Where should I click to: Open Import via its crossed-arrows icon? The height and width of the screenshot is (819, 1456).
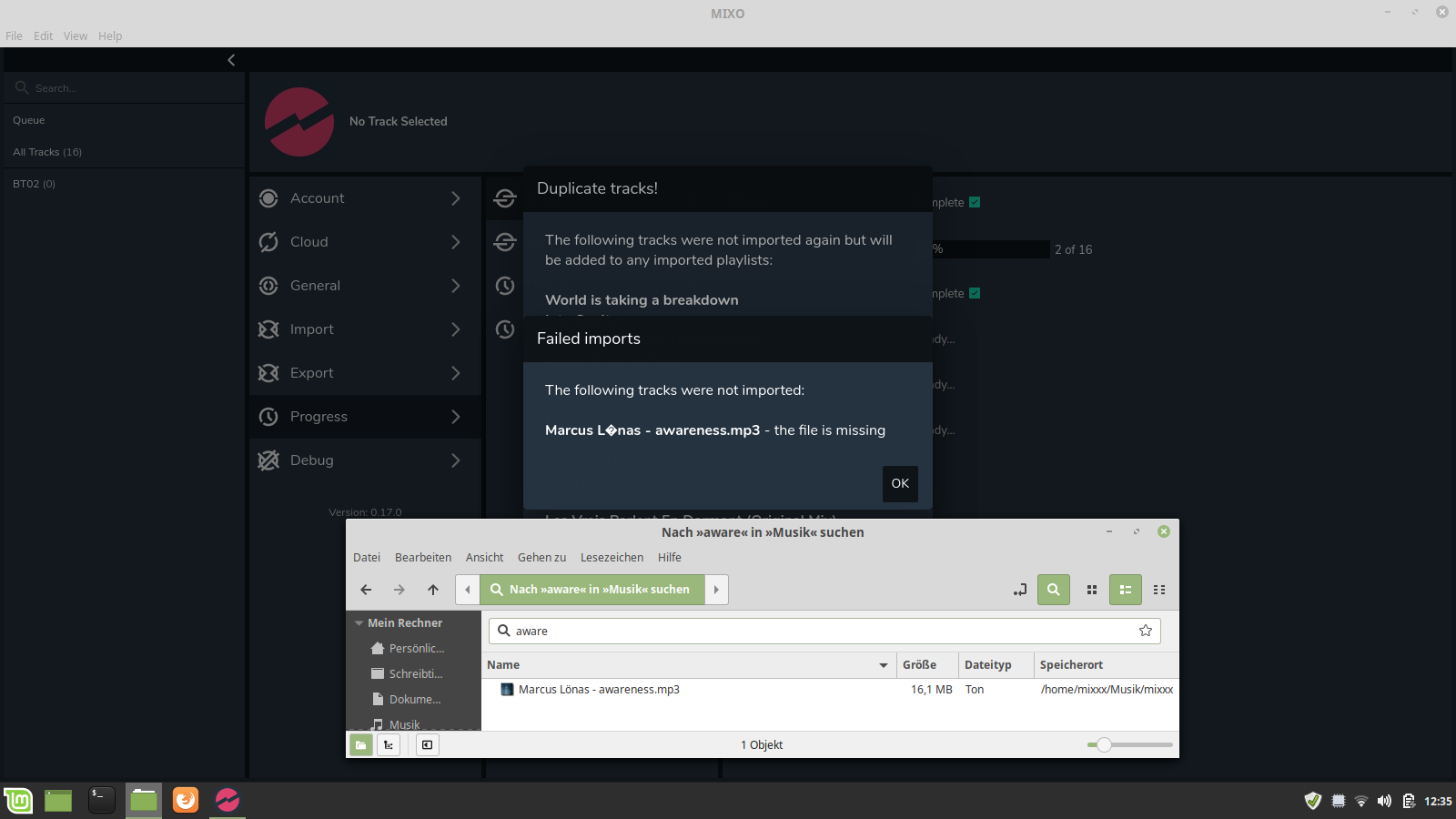pos(268,329)
